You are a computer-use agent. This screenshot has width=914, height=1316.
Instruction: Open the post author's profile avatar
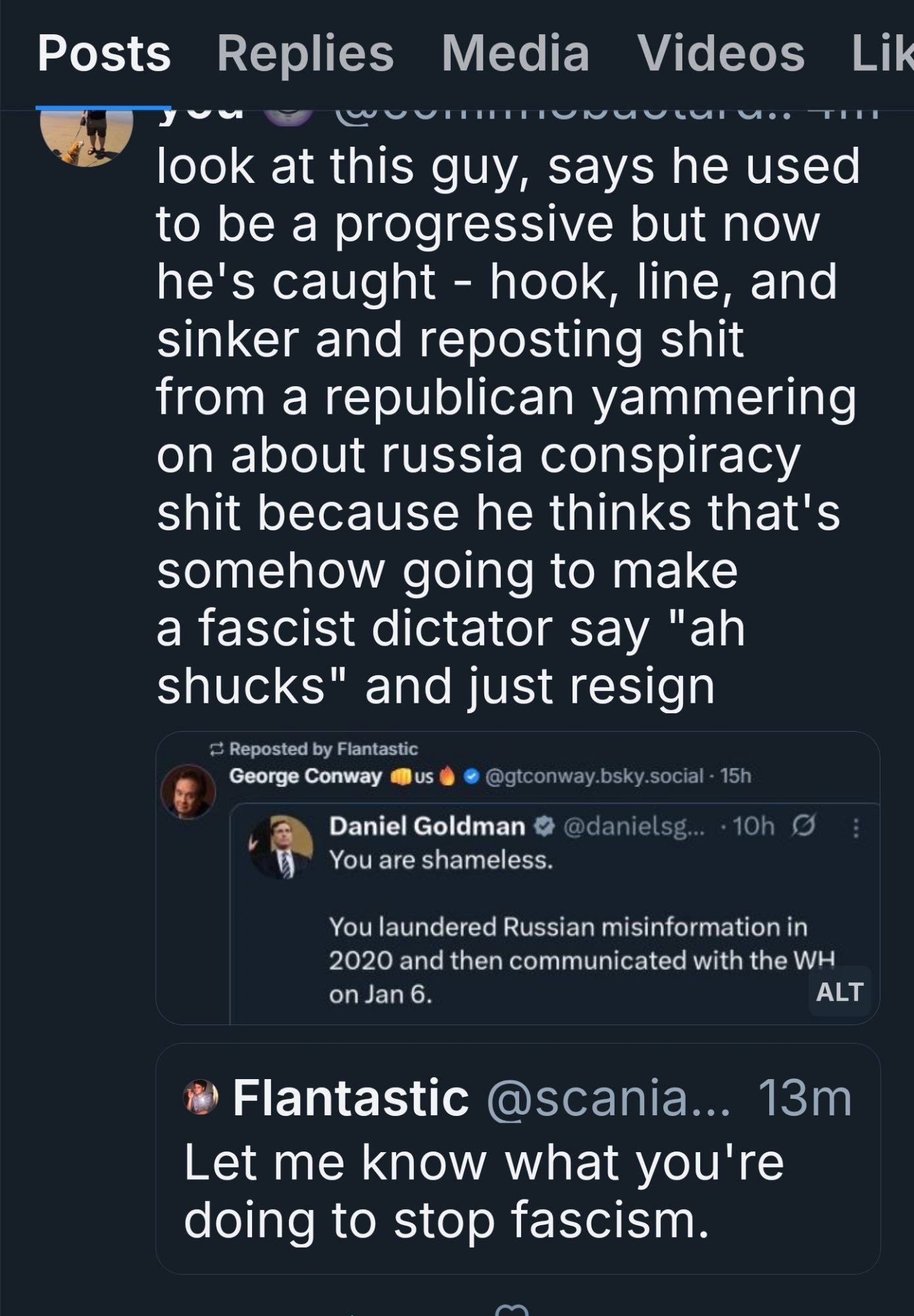tap(86, 136)
